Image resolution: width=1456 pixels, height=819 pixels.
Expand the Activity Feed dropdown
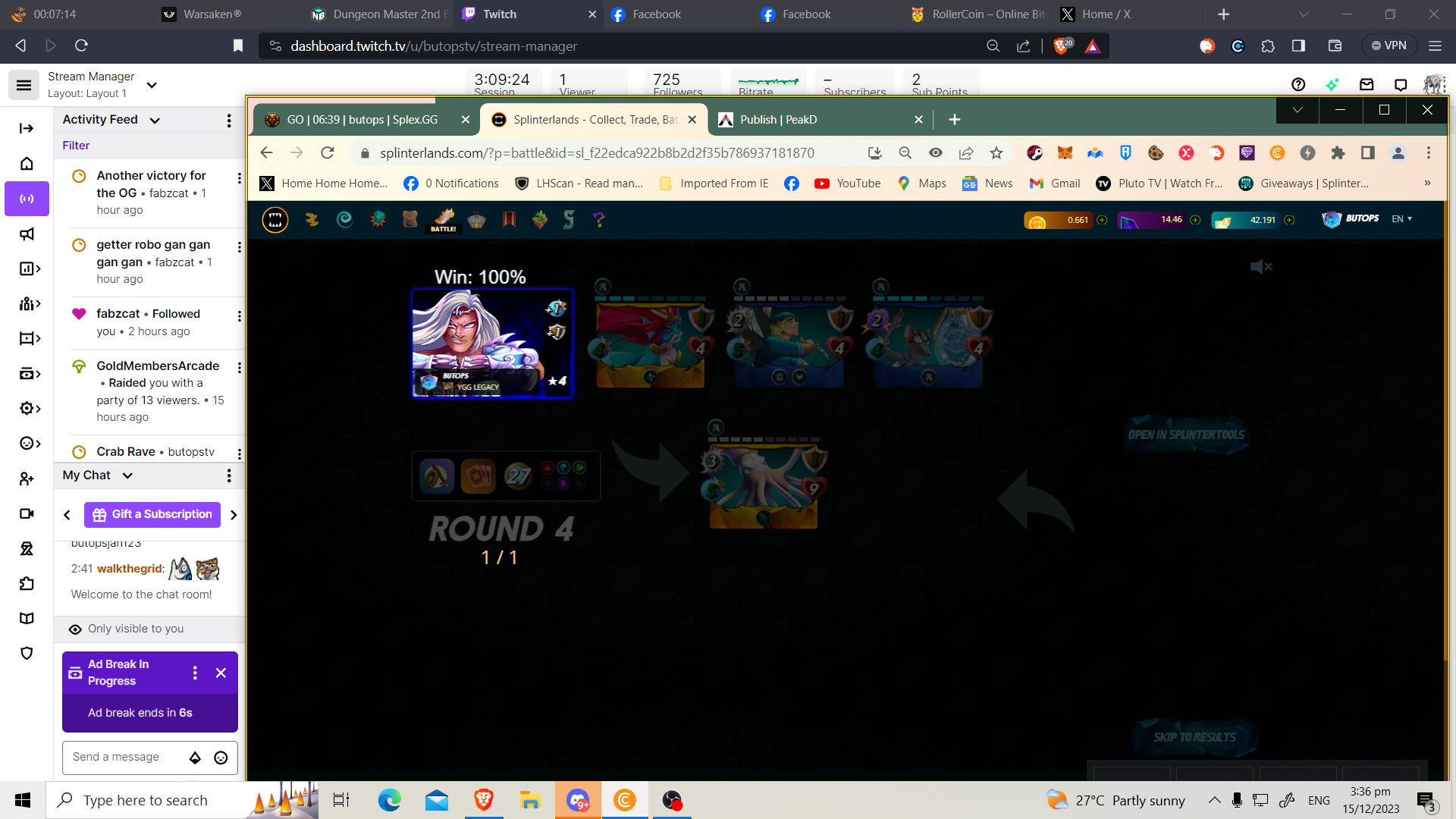[x=155, y=120]
